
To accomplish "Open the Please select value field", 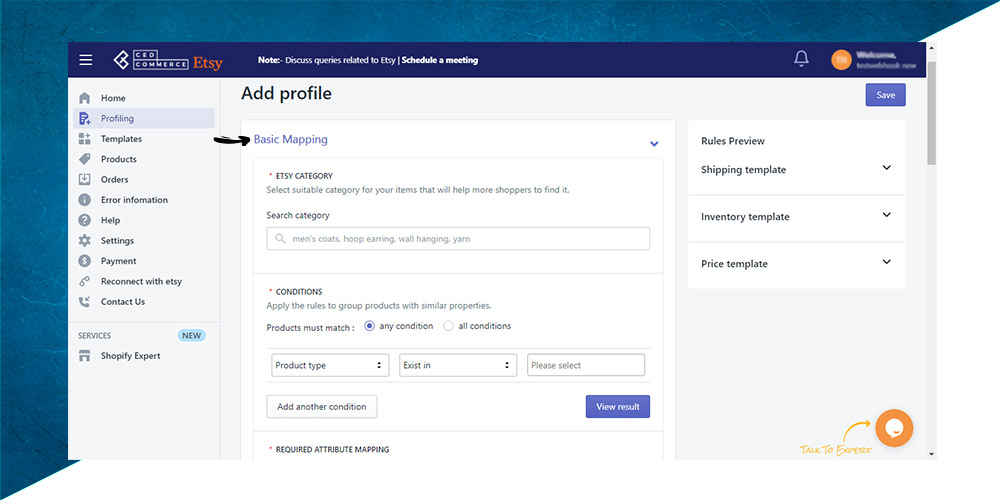I will click(x=586, y=365).
